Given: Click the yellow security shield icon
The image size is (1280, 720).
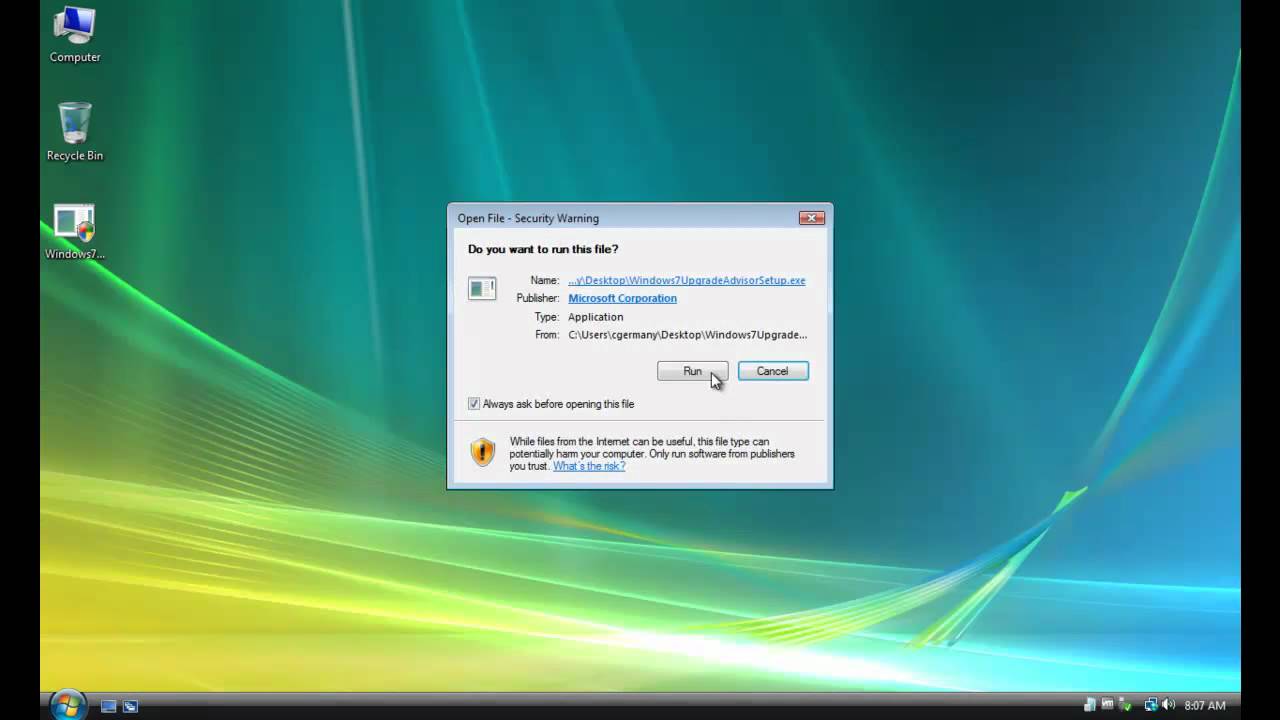Looking at the screenshot, I should (483, 452).
